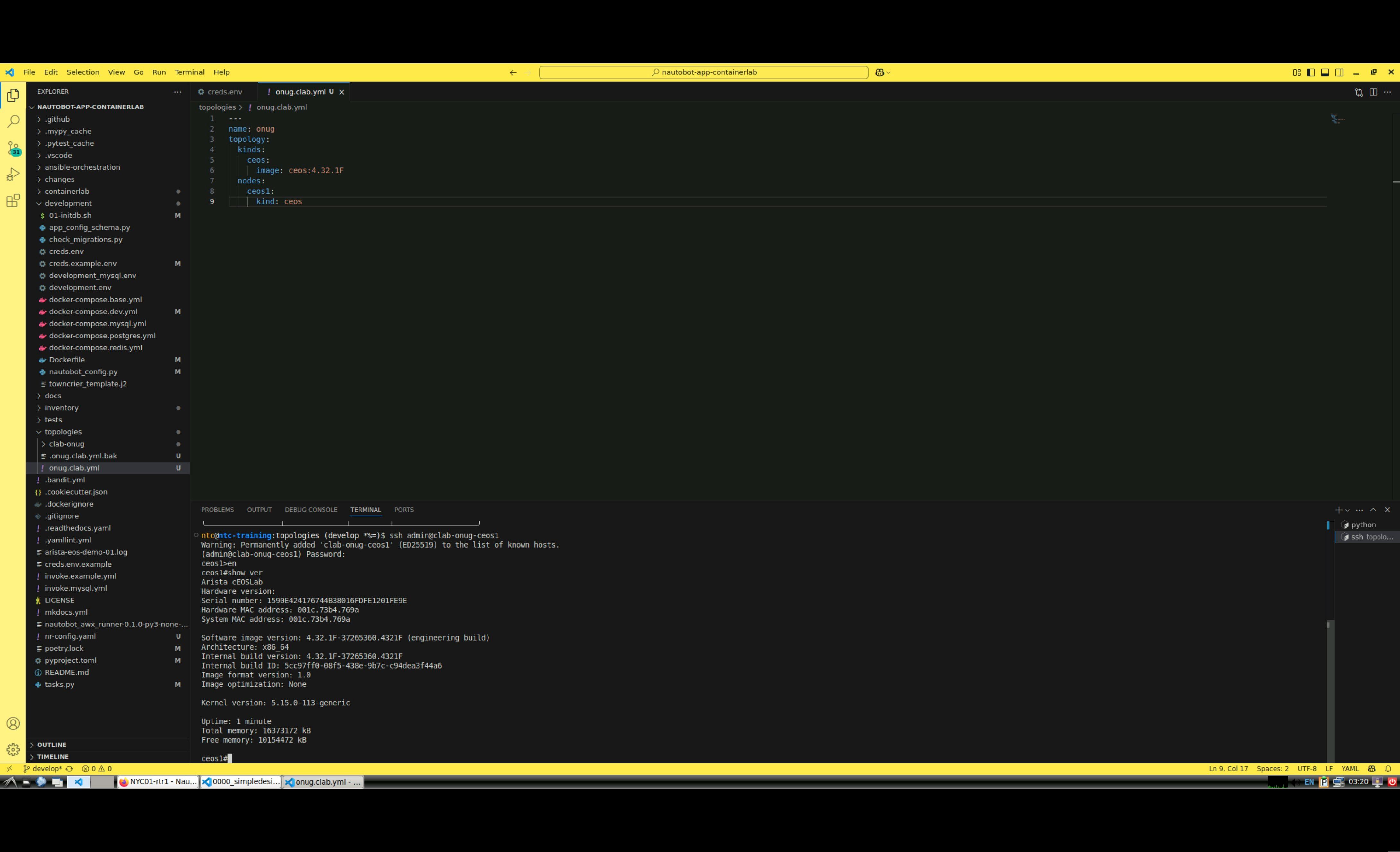1400x852 pixels.
Task: Click the YAML language mode button
Action: pos(1349,769)
